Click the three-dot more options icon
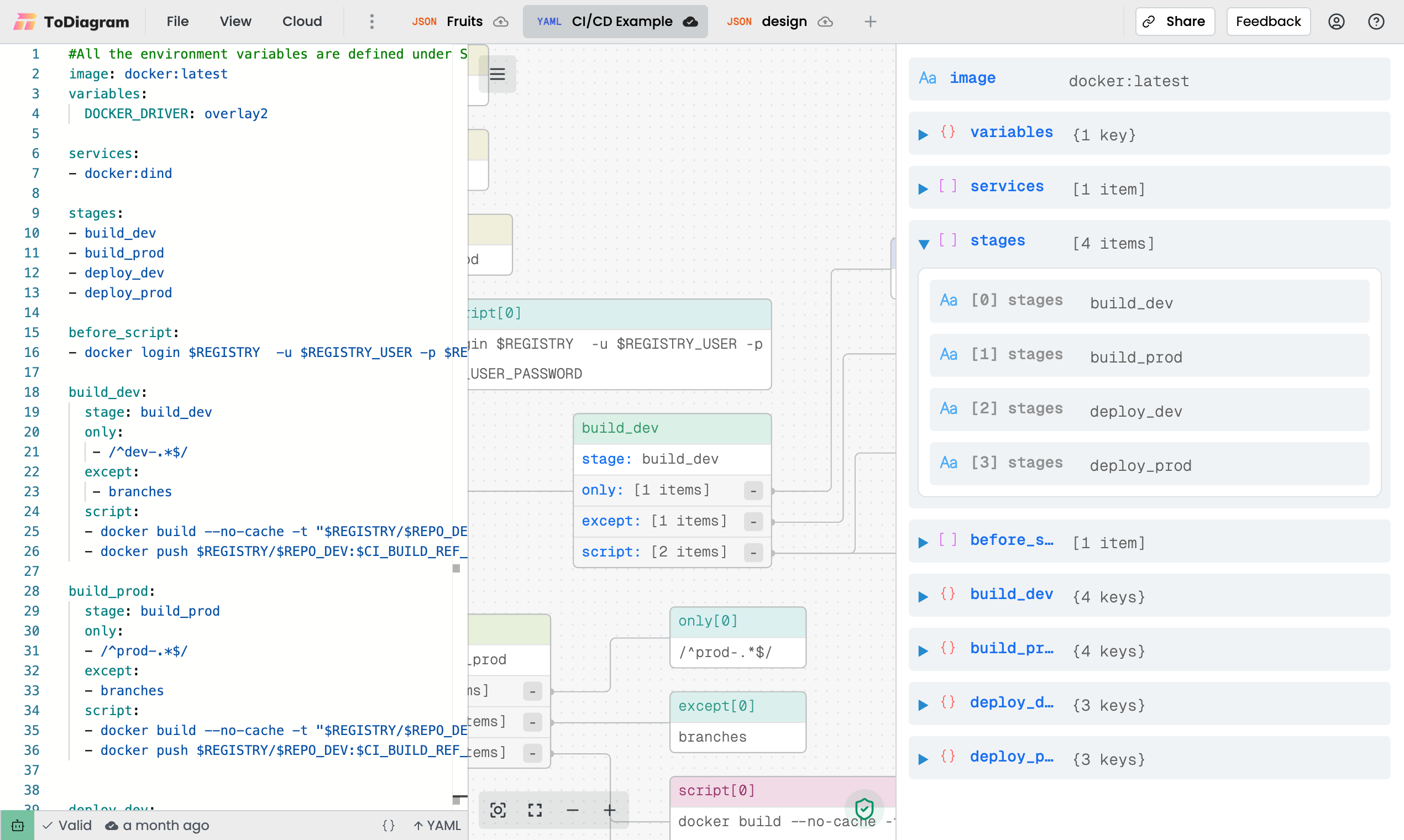The height and width of the screenshot is (840, 1404). (x=372, y=22)
